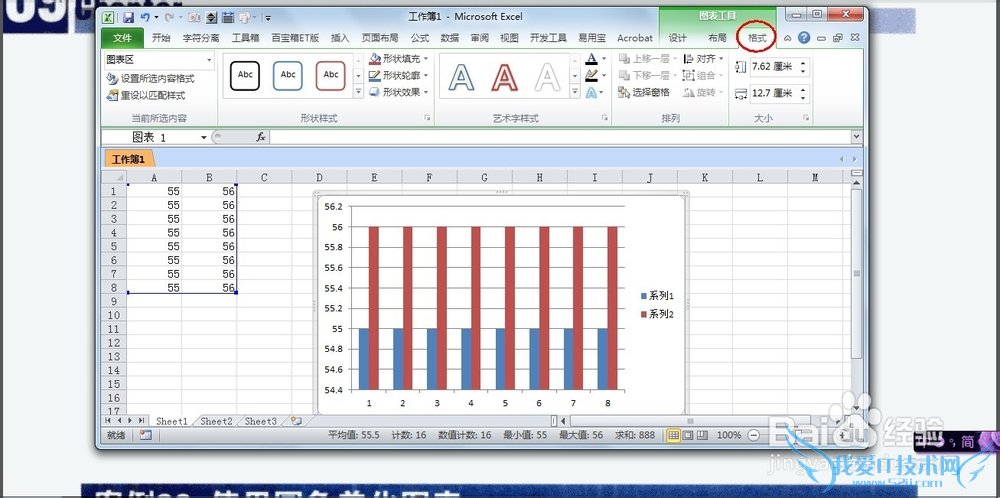
Task: Expand the WordArt styles gallery more arrow
Action: [x=575, y=92]
